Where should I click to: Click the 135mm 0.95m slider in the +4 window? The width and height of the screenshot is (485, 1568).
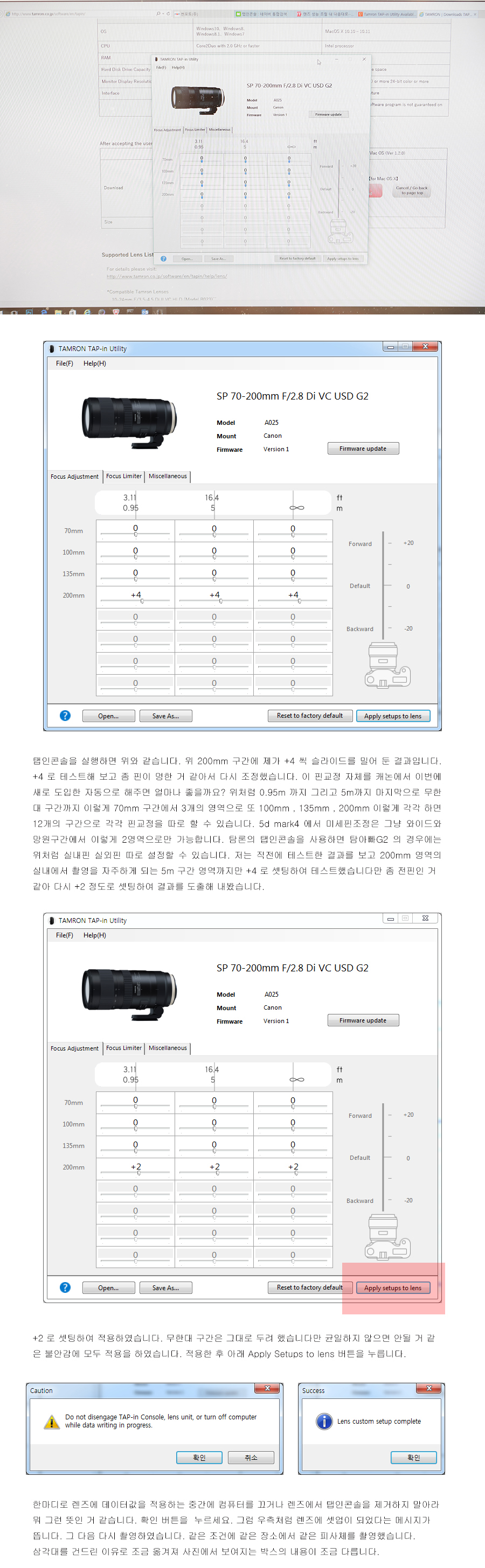(135, 578)
